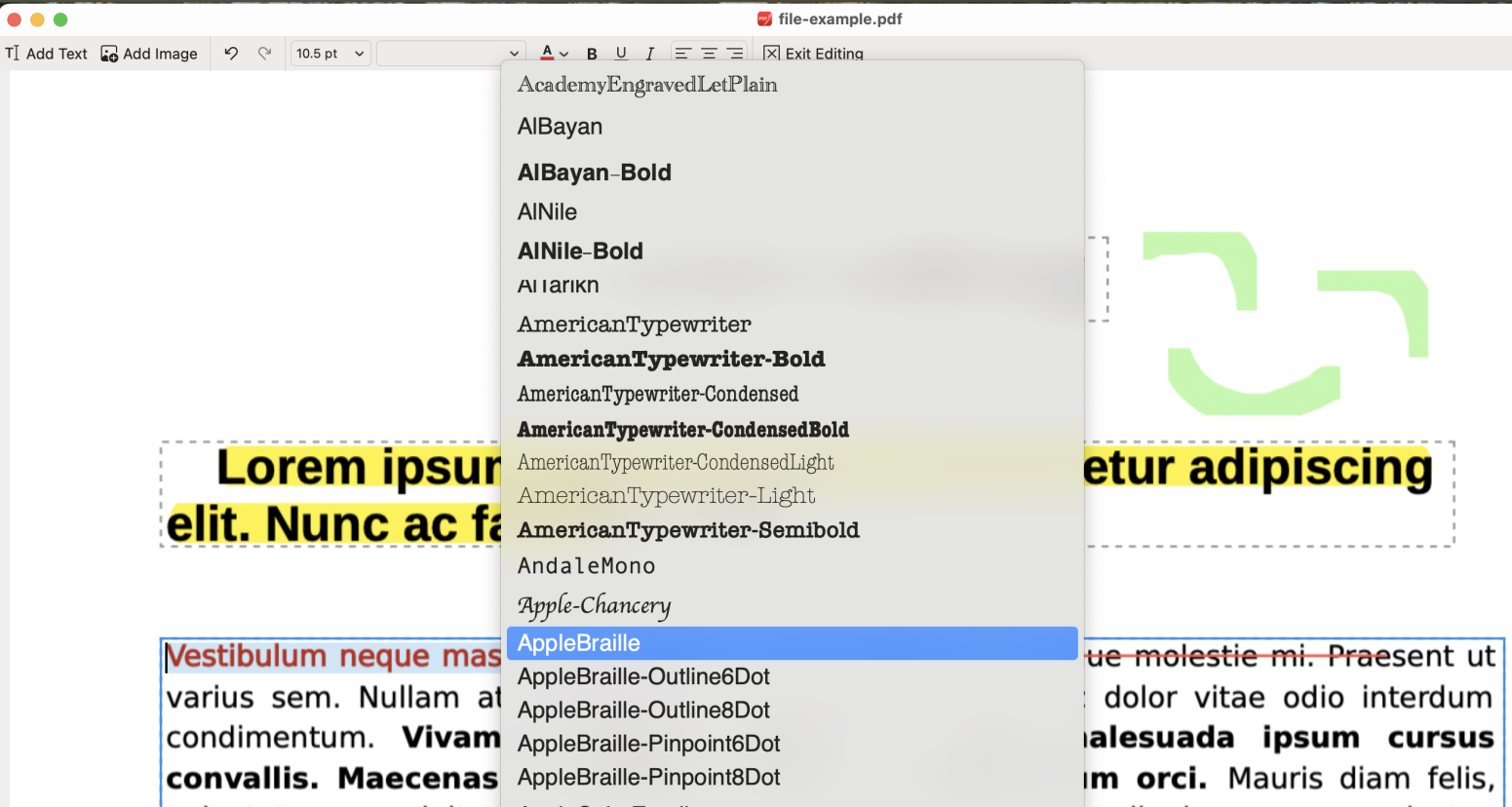This screenshot has height=807, width=1512.
Task: Click the Undo arrow icon
Action: pyautogui.click(x=230, y=54)
